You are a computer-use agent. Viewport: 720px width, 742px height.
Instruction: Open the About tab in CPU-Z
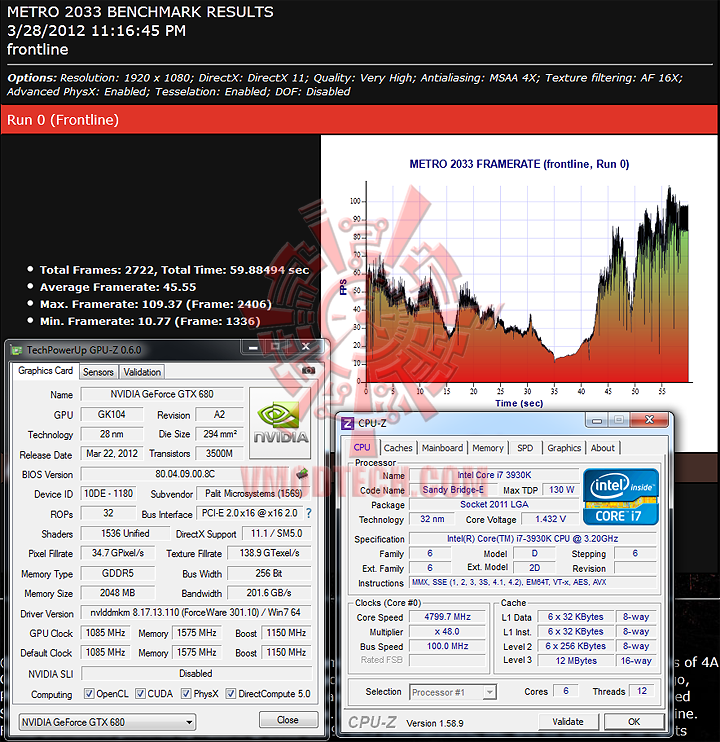pyautogui.click(x=603, y=448)
